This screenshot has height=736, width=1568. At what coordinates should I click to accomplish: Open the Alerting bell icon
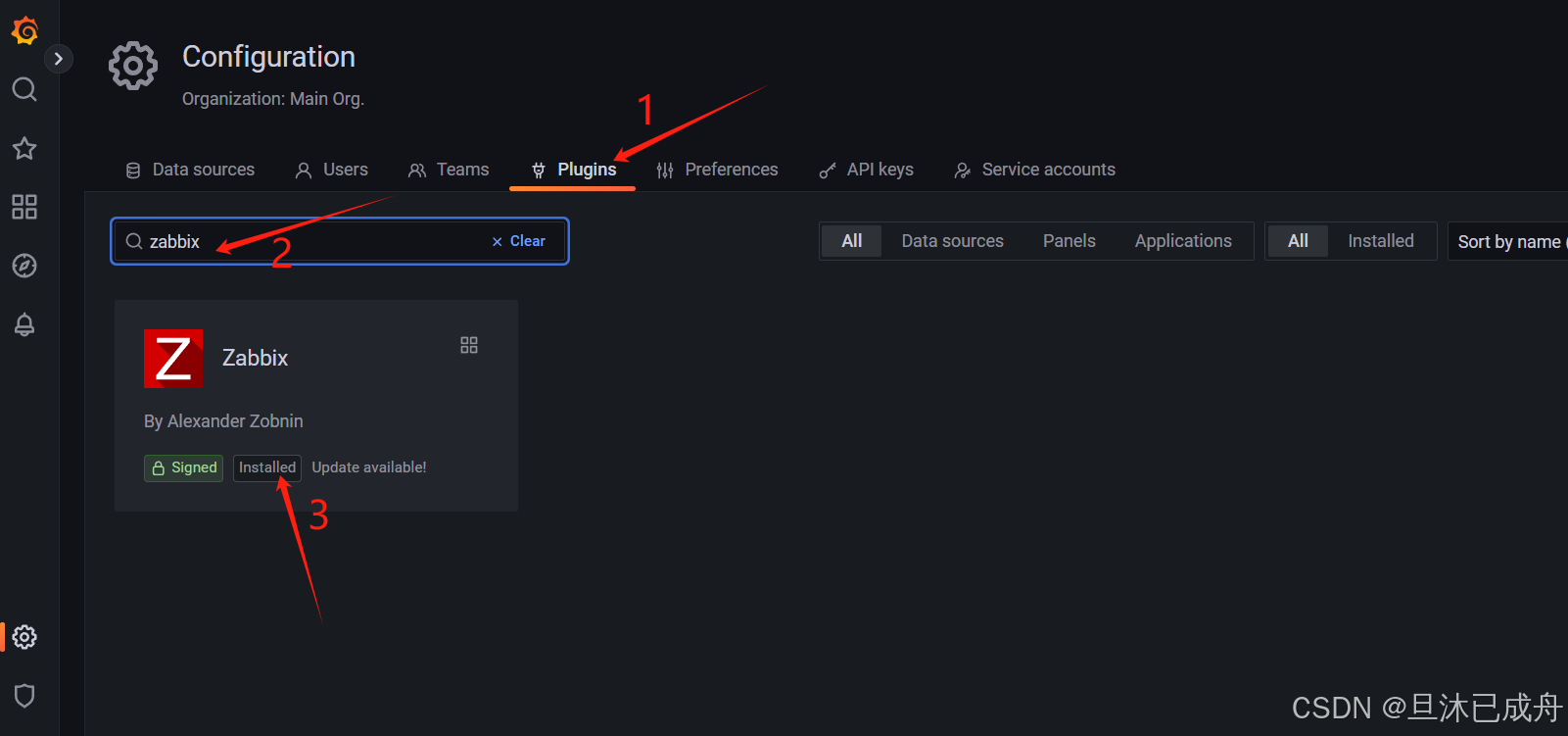point(24,324)
